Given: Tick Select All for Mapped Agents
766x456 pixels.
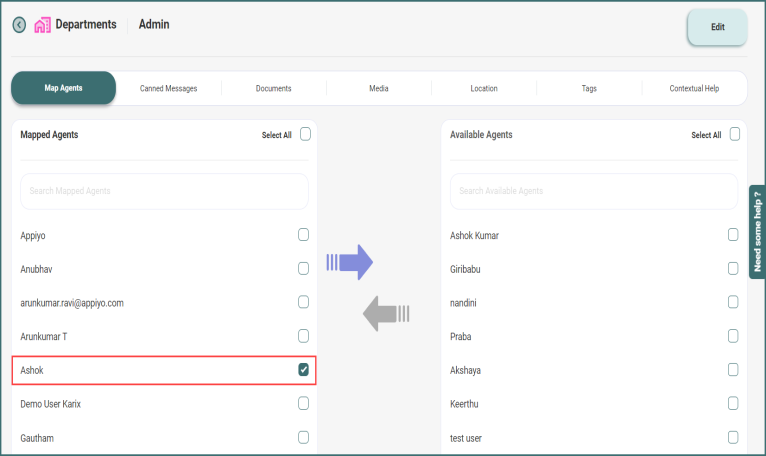Looking at the screenshot, I should pos(305,134).
